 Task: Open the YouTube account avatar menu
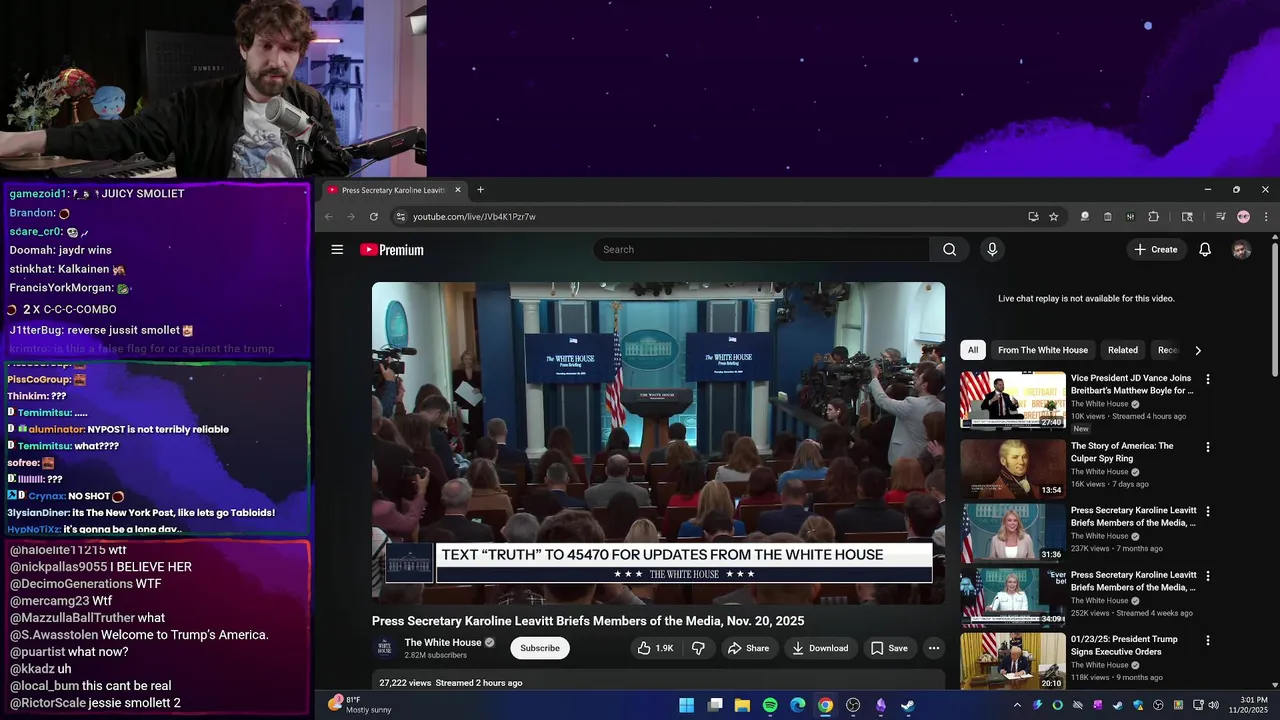pos(1241,250)
